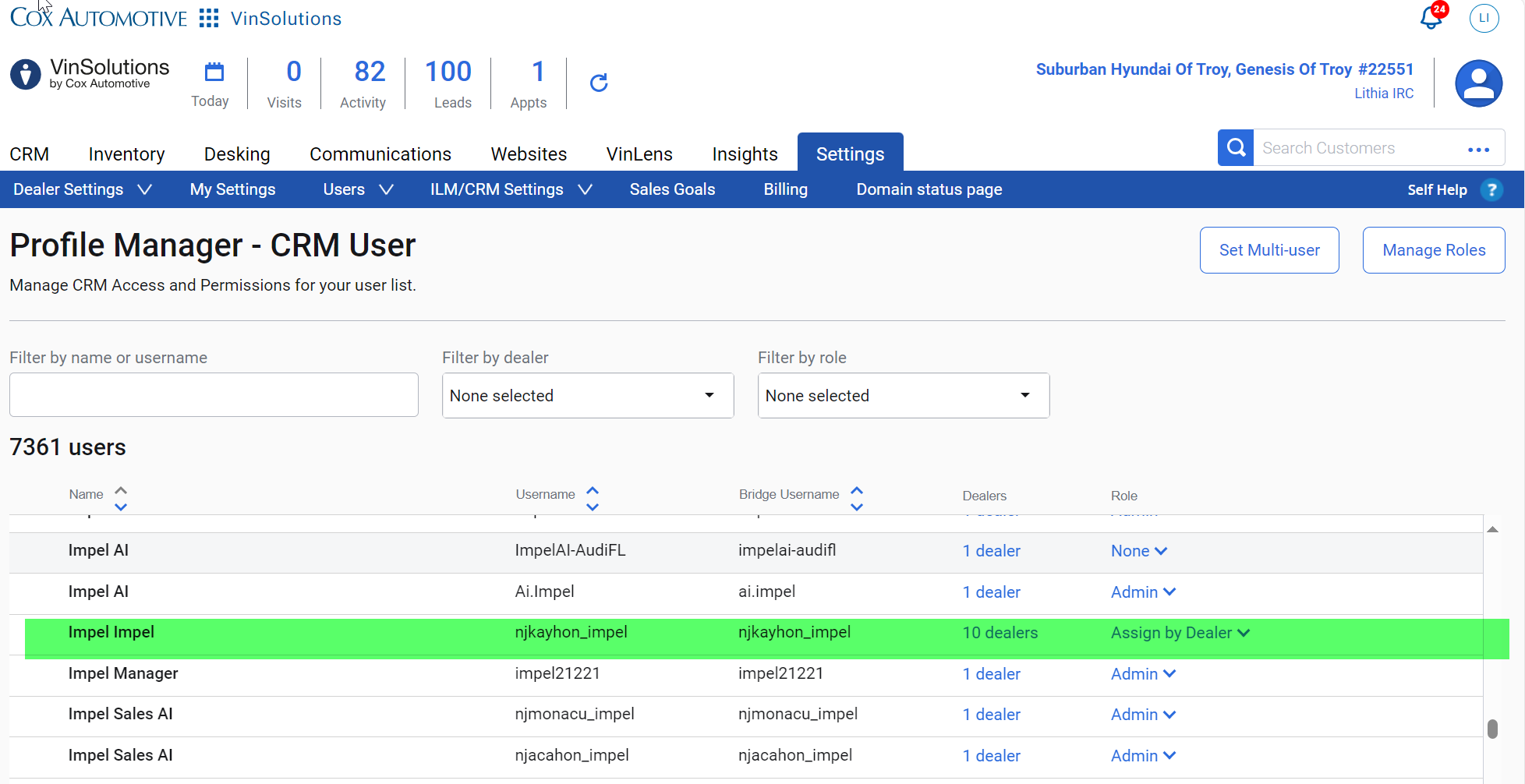Open notifications bell with 24 badge
Image resolution: width=1525 pixels, height=784 pixels.
point(1432,16)
